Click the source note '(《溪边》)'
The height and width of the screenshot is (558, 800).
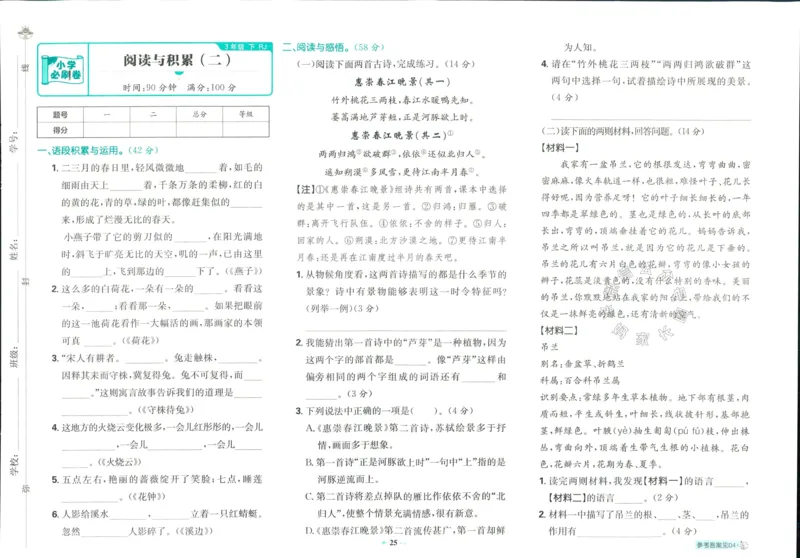pyautogui.click(x=194, y=531)
